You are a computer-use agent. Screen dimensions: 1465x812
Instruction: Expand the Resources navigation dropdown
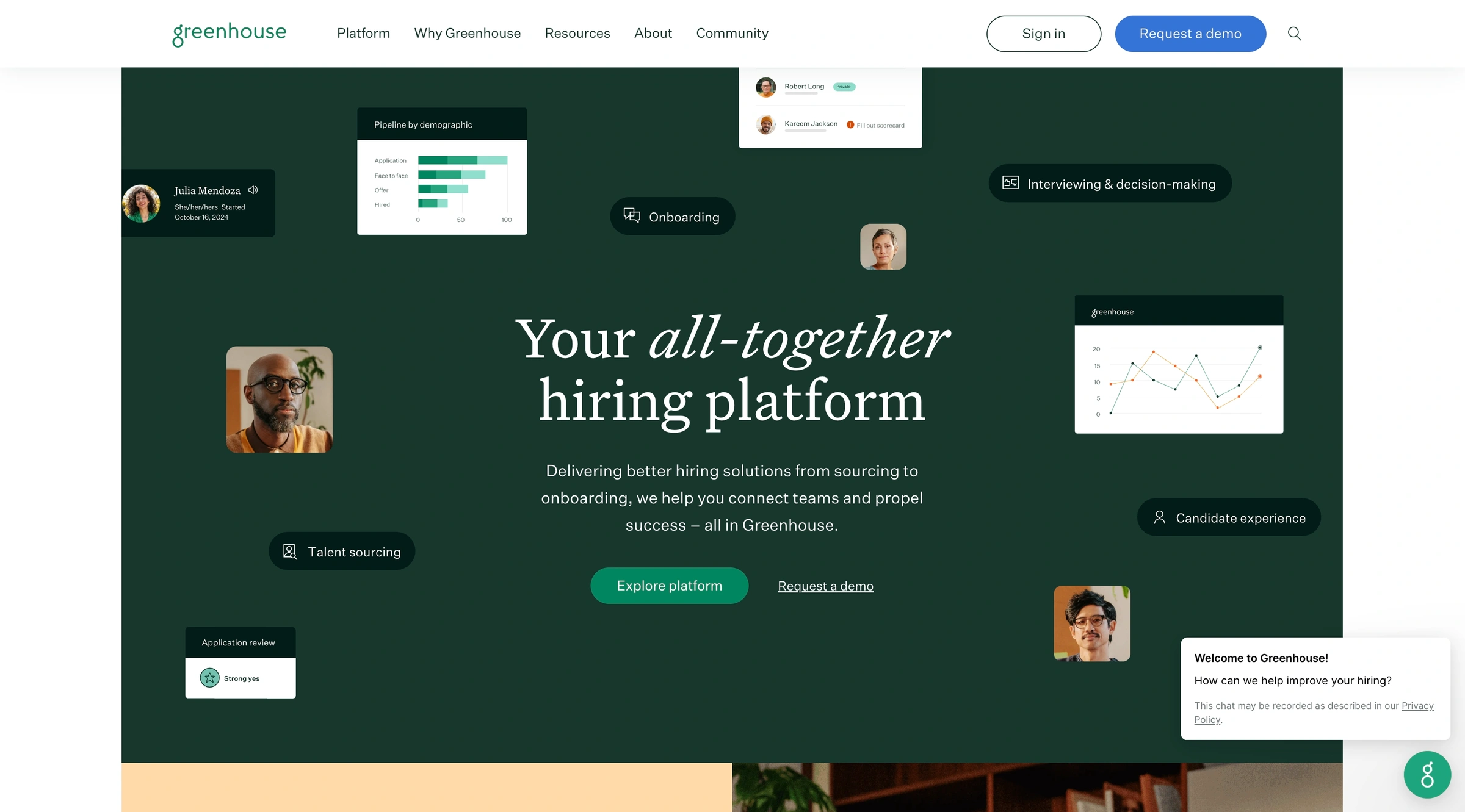click(x=577, y=33)
